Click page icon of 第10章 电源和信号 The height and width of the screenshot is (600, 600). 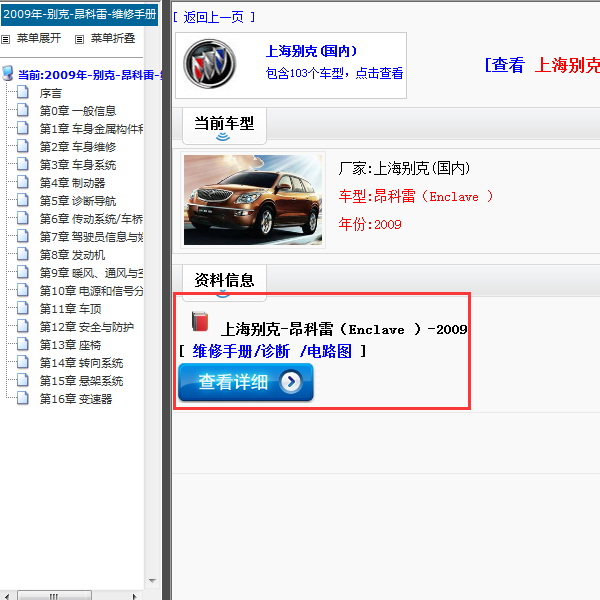click(23, 290)
